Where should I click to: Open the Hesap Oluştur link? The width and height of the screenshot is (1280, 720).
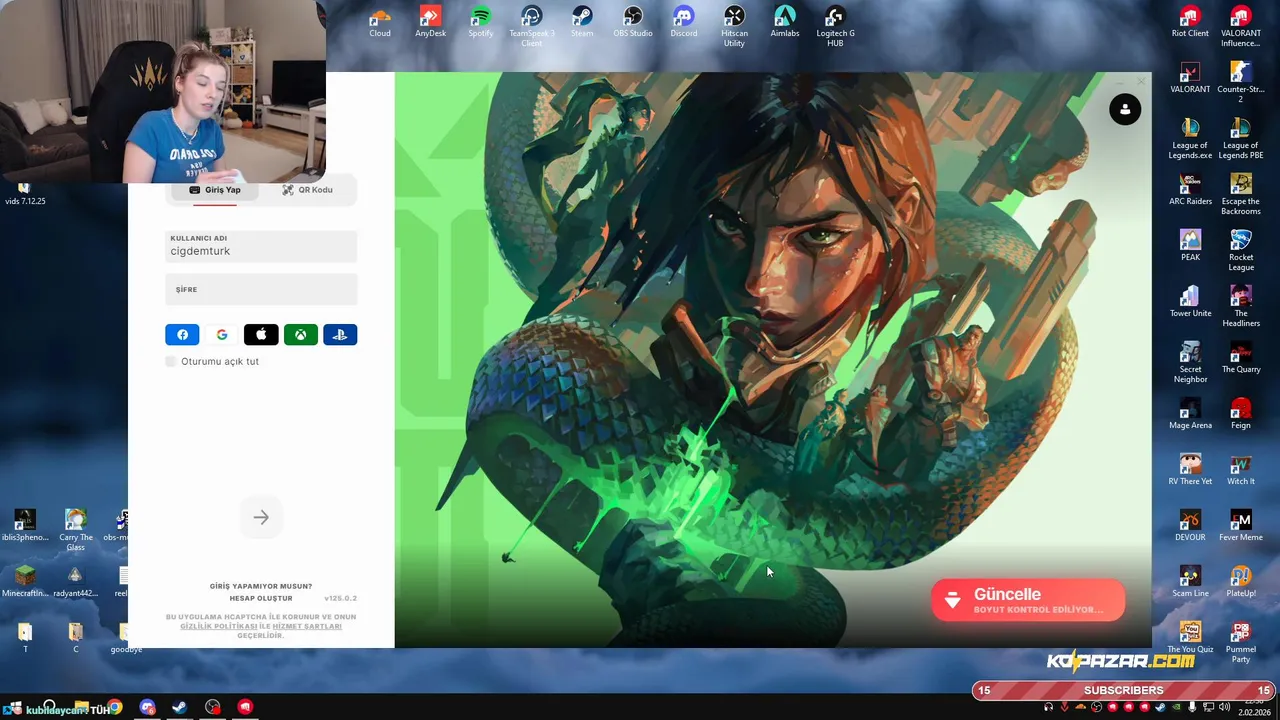[x=261, y=598]
